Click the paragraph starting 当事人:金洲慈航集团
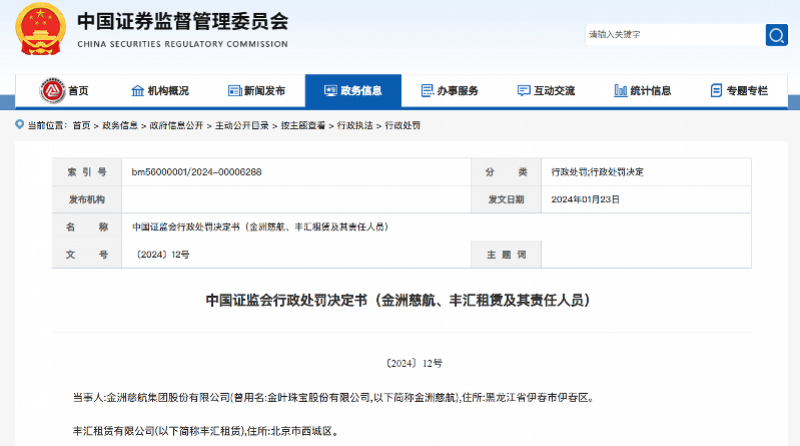 pyautogui.click(x=334, y=398)
